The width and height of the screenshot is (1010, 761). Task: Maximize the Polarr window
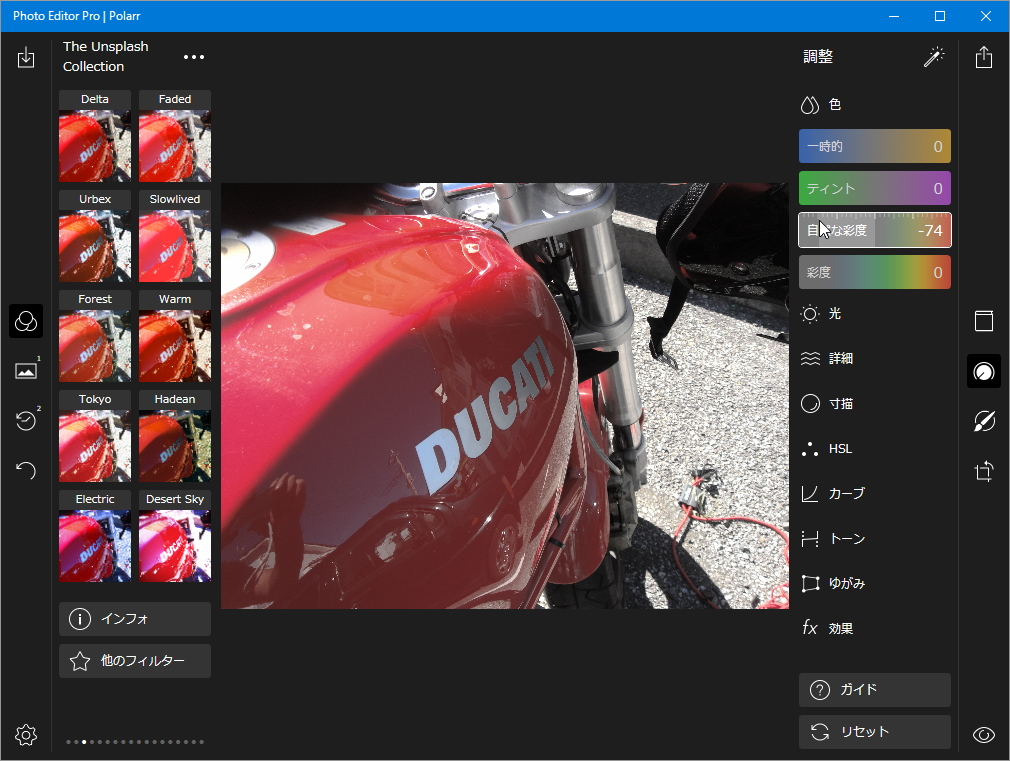[x=940, y=16]
